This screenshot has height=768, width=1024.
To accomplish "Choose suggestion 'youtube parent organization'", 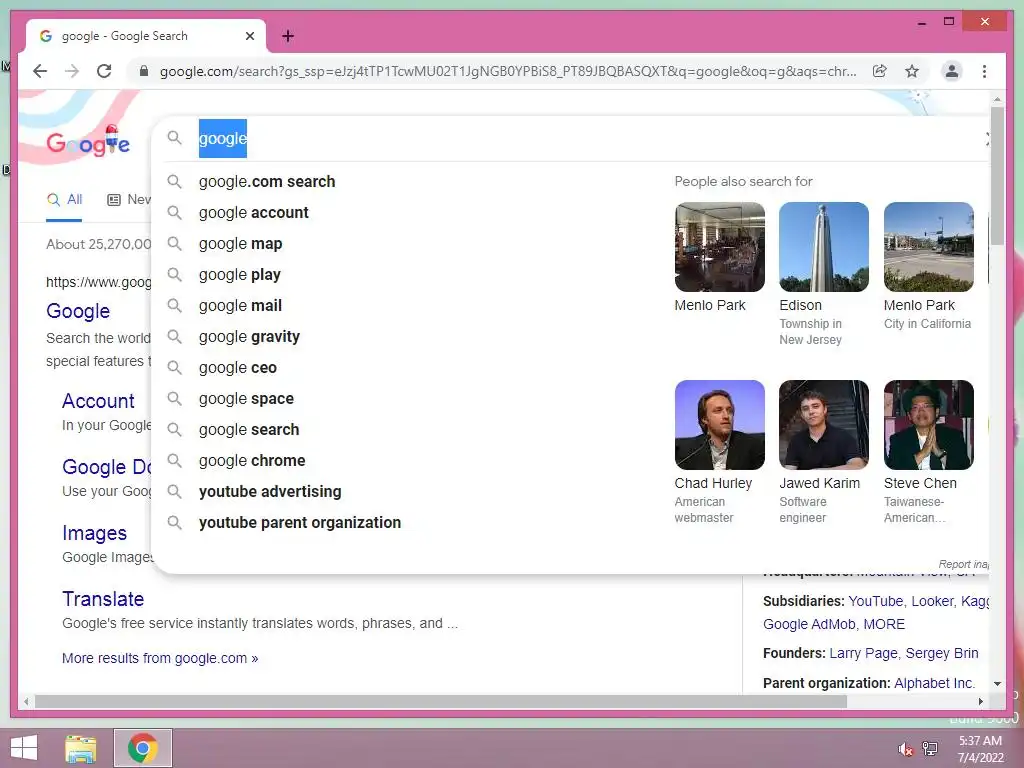I will [x=300, y=522].
